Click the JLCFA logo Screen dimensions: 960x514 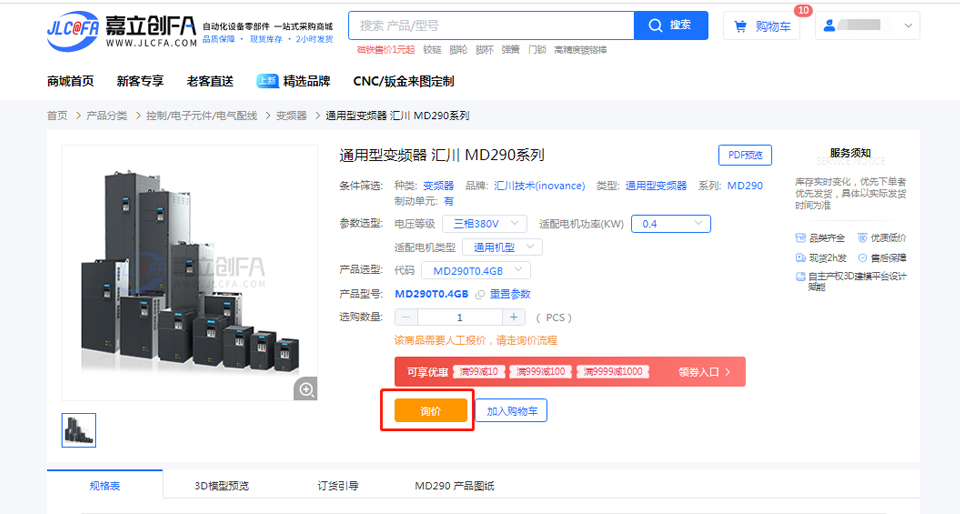tap(122, 31)
